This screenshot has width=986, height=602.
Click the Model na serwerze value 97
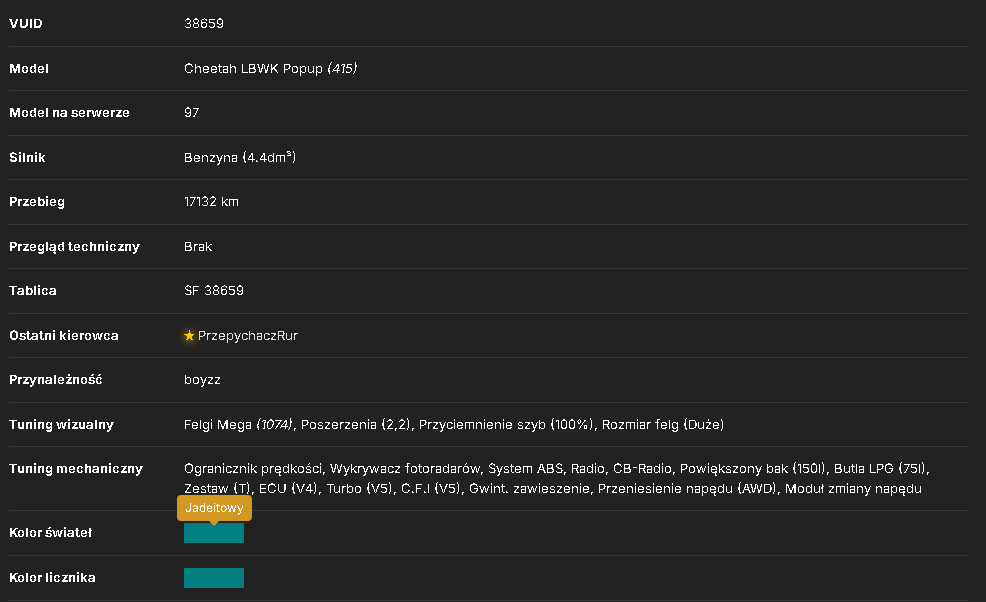(192, 113)
